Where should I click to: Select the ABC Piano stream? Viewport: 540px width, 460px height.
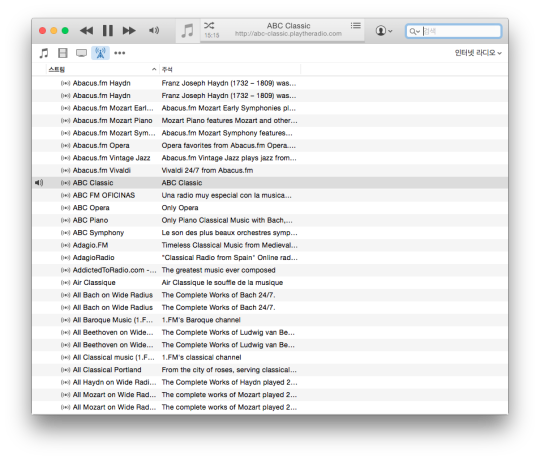270,220
